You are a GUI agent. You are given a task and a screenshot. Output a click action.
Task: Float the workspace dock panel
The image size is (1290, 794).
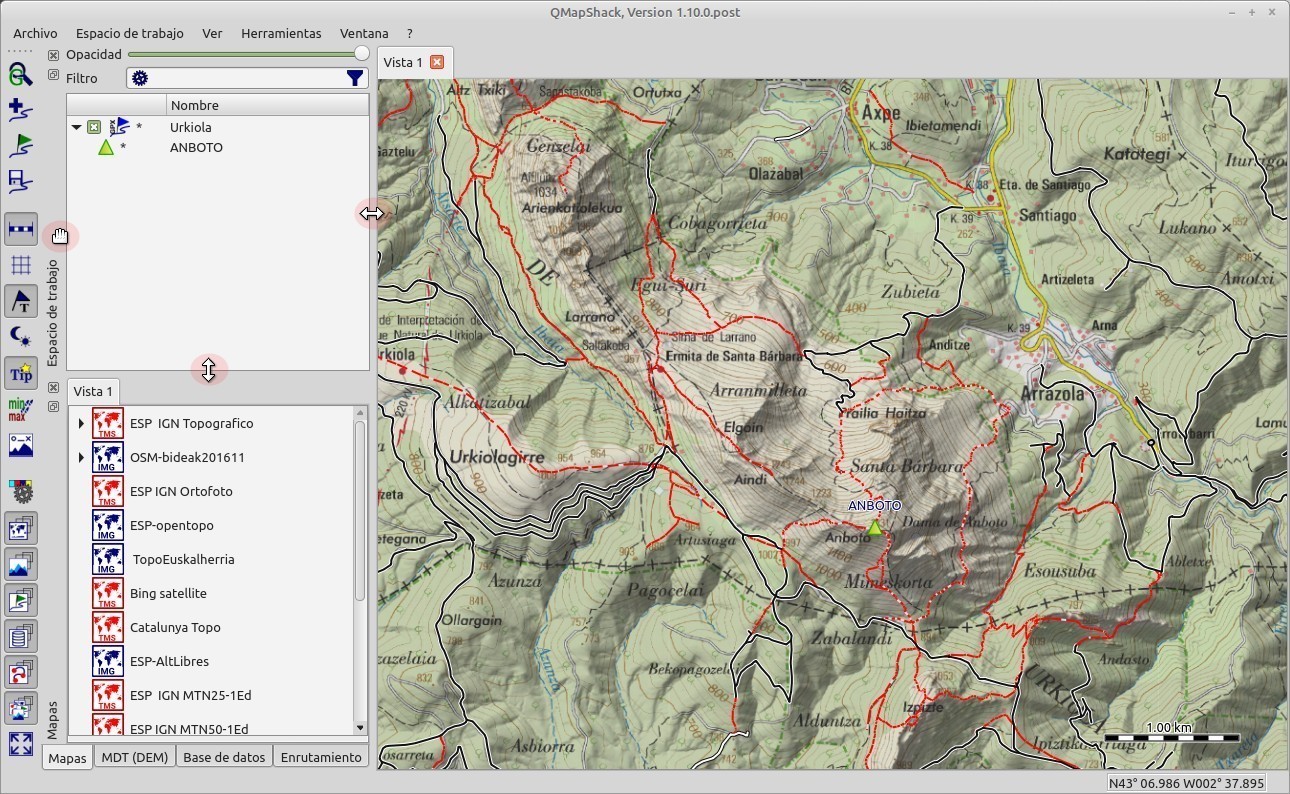coord(54,74)
